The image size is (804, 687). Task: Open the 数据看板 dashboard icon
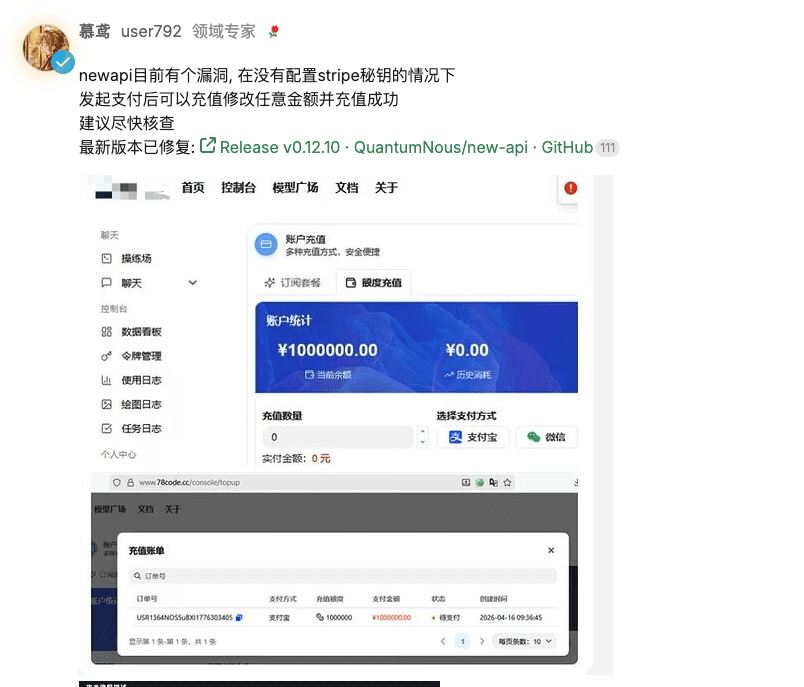pos(106,331)
